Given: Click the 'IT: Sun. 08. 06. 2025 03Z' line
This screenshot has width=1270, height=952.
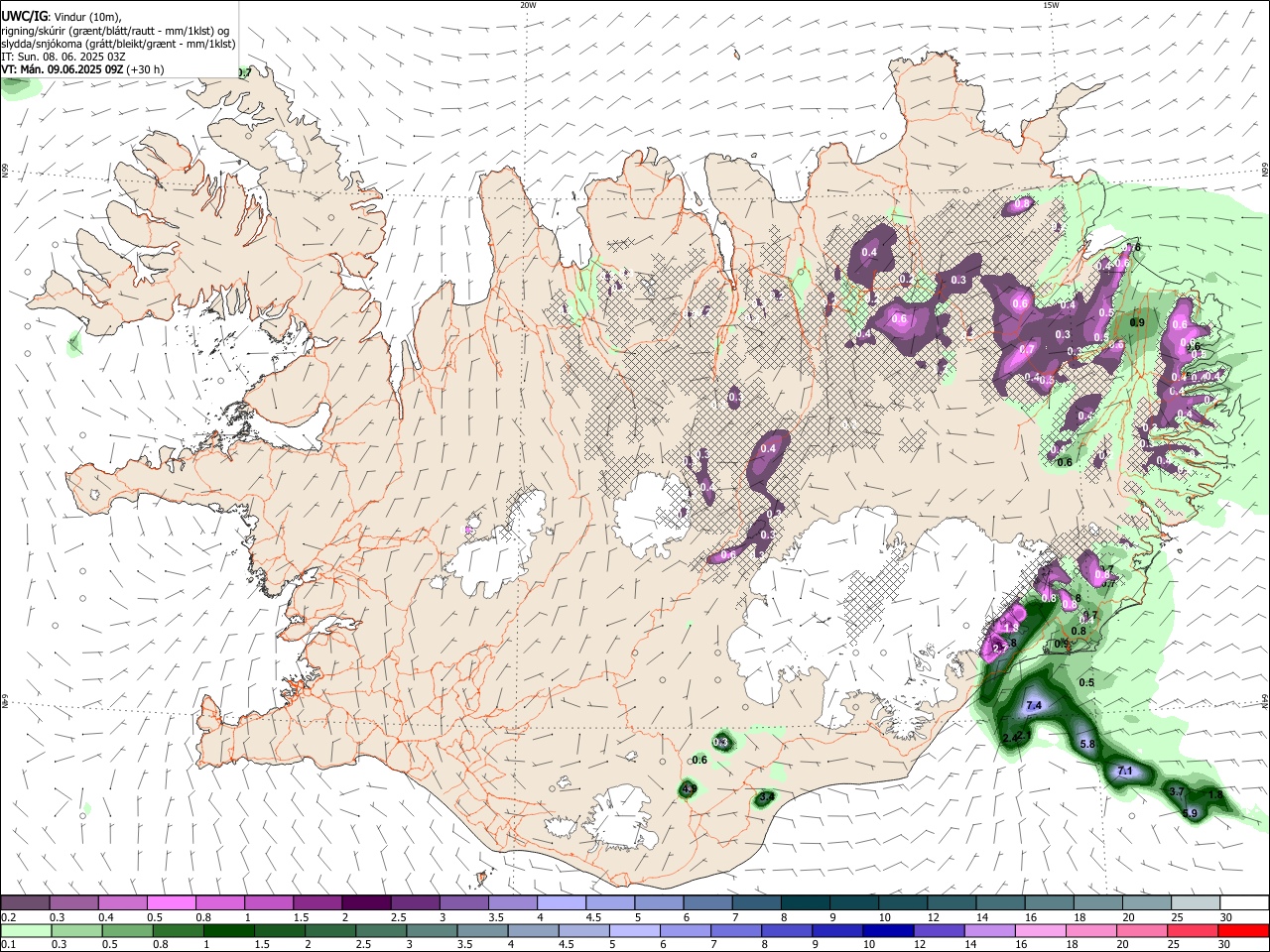Looking at the screenshot, I should 63,57.
